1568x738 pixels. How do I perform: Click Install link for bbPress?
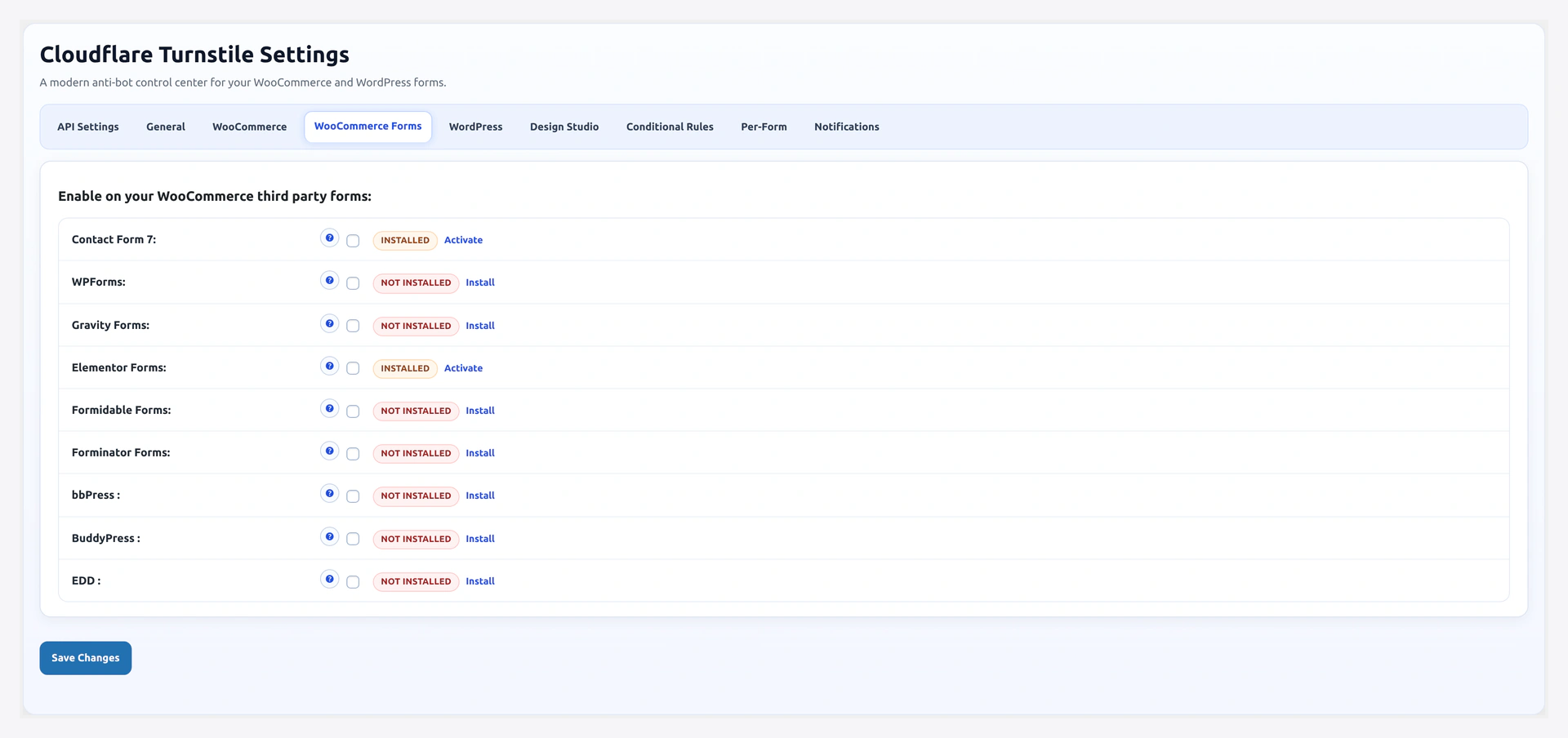click(480, 496)
